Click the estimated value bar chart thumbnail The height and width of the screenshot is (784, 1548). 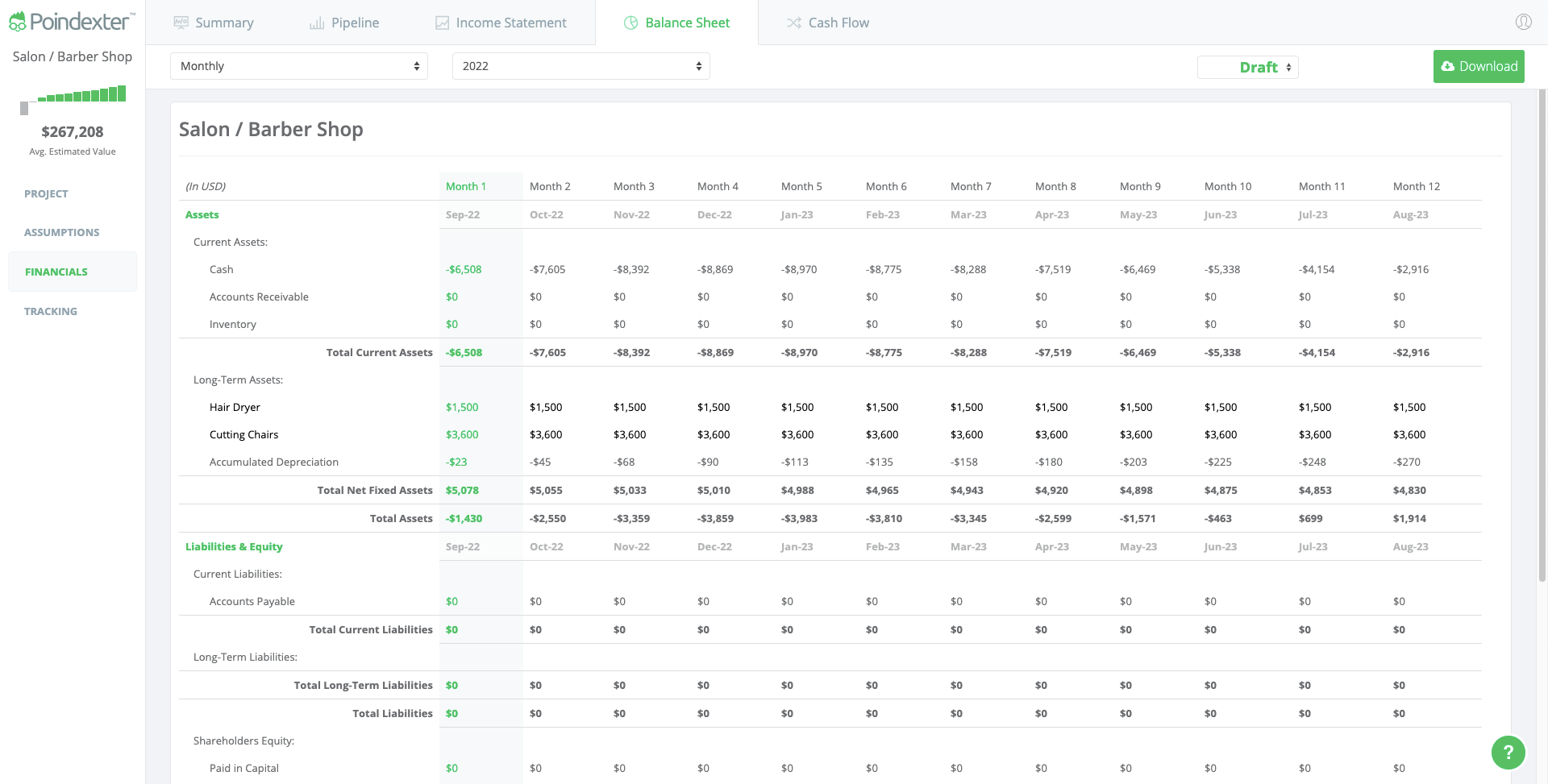point(73,99)
